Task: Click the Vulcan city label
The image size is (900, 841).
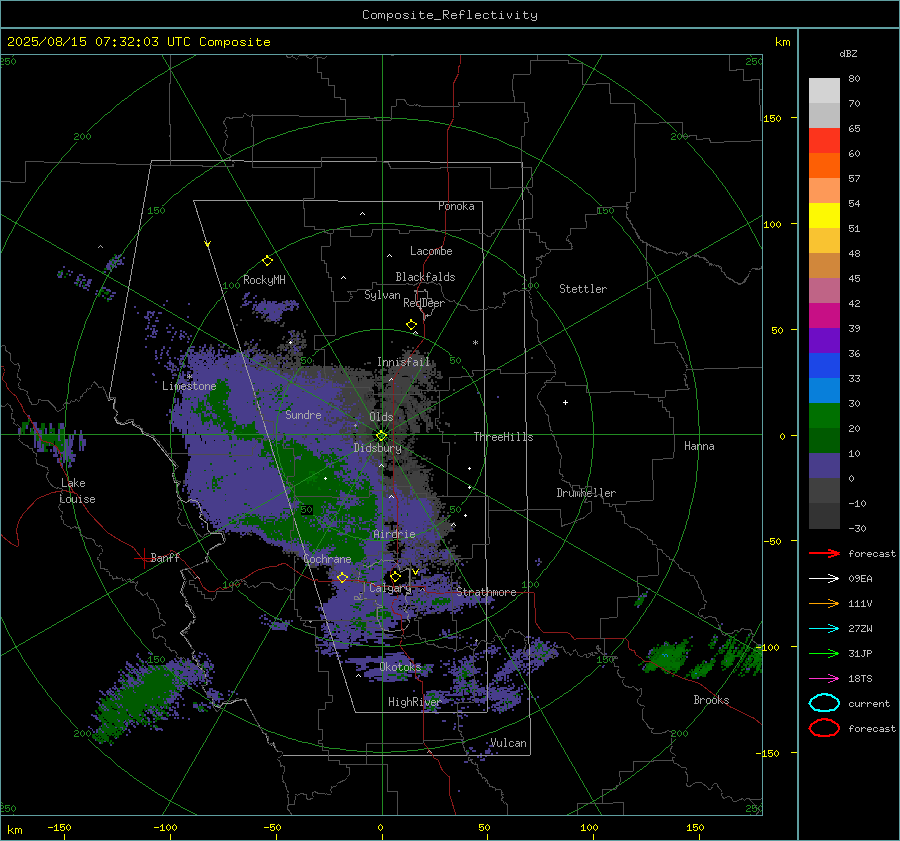Action: [x=508, y=743]
